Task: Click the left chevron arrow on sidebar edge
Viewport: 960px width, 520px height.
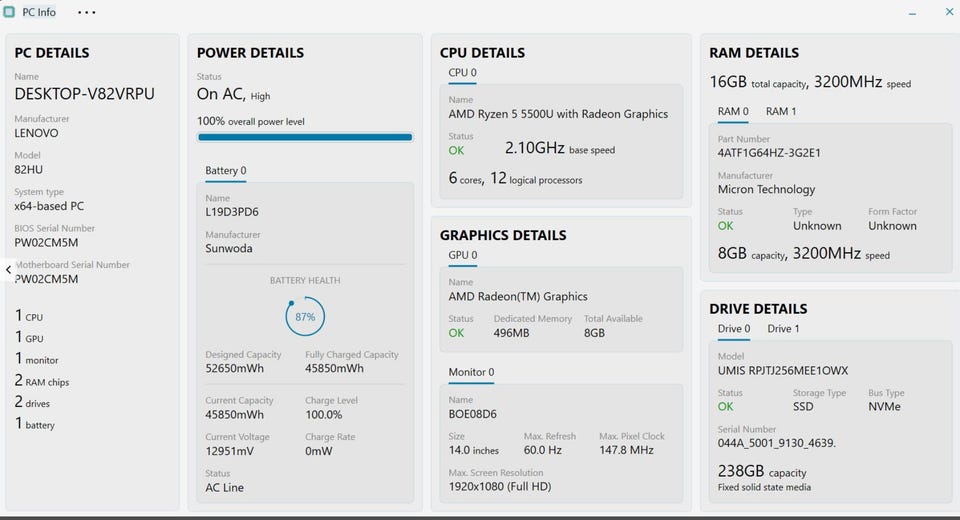Action: (x=8, y=269)
